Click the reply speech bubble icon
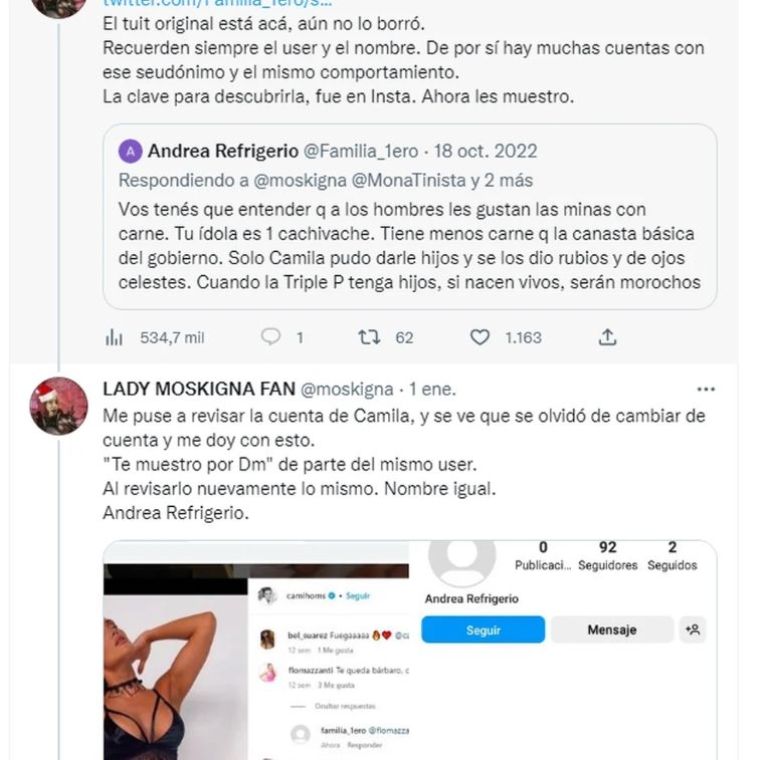 (271, 338)
